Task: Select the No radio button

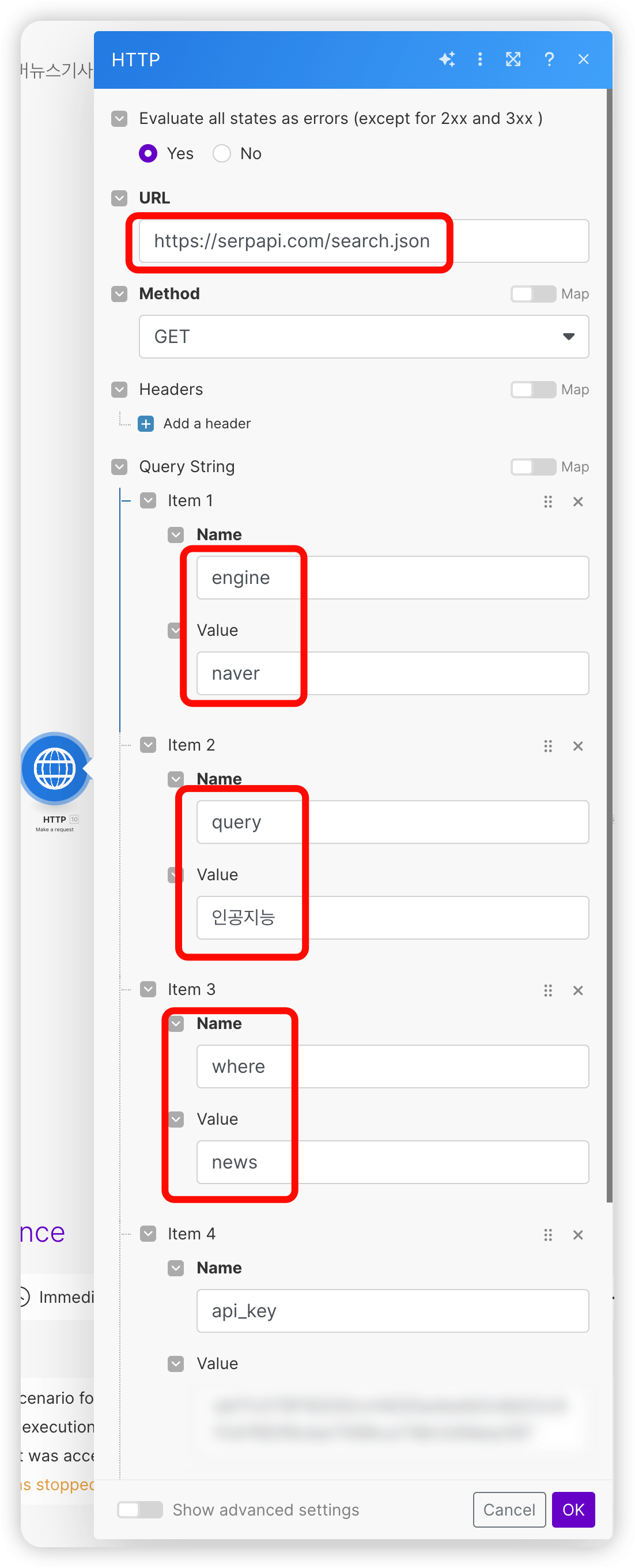Action: tap(222, 153)
